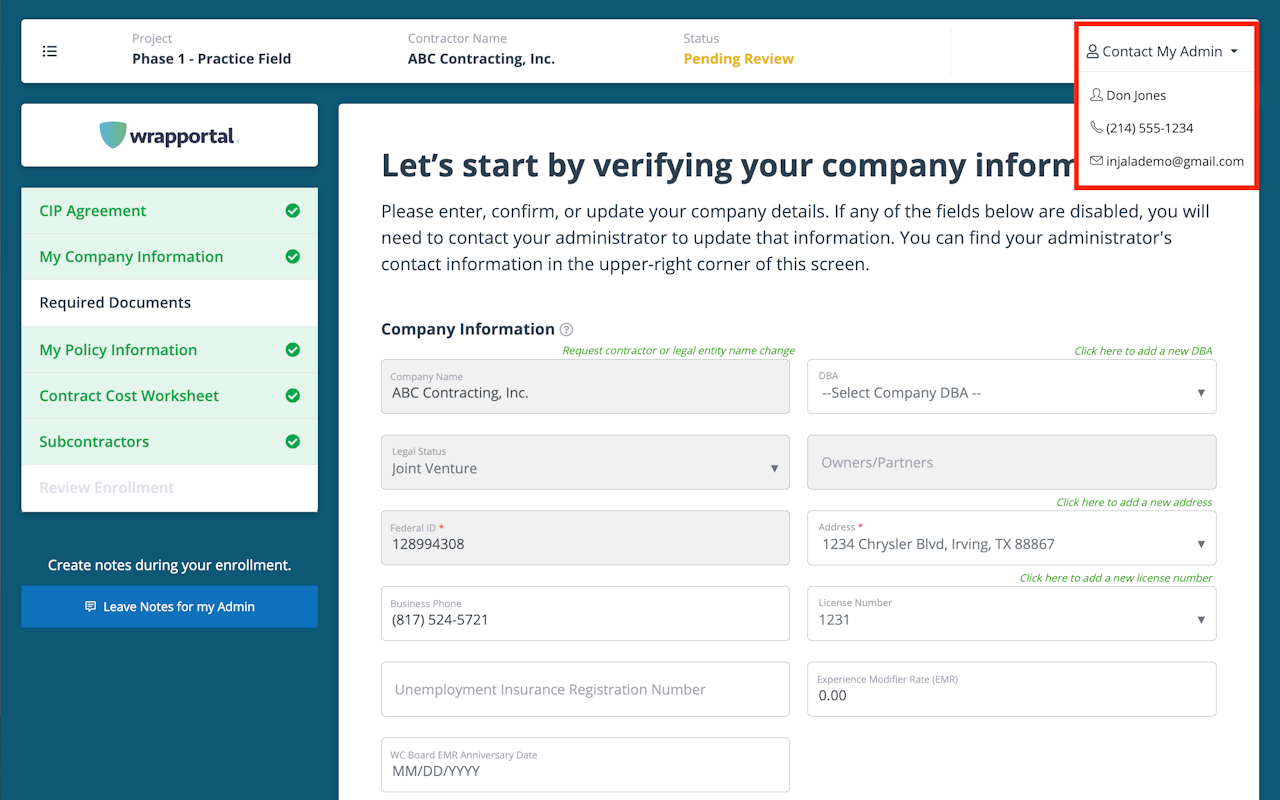
Task: Click the Company Information help question icon
Action: [567, 329]
